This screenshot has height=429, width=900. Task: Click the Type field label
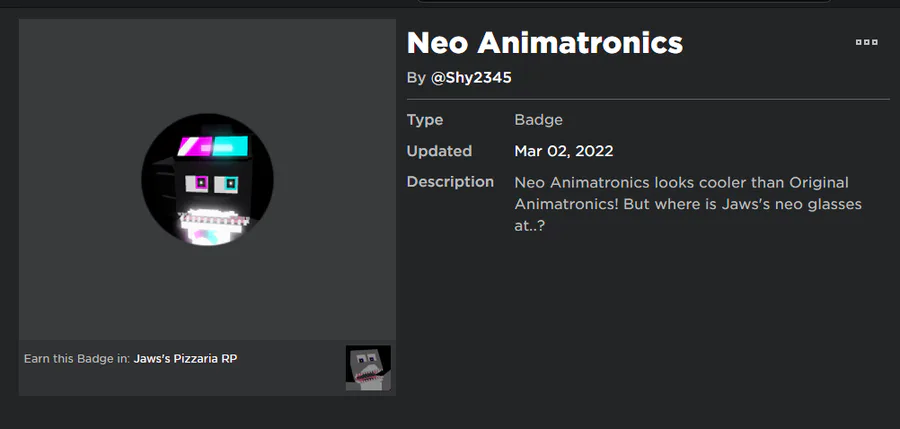click(425, 120)
